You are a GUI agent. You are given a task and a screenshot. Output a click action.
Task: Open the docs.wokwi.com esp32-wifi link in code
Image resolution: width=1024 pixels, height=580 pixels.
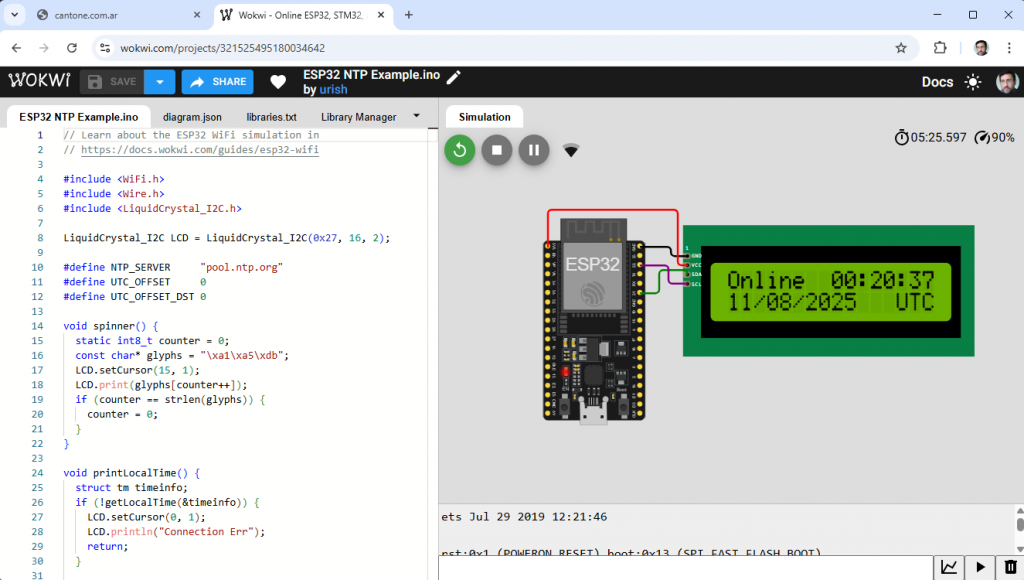click(200, 150)
